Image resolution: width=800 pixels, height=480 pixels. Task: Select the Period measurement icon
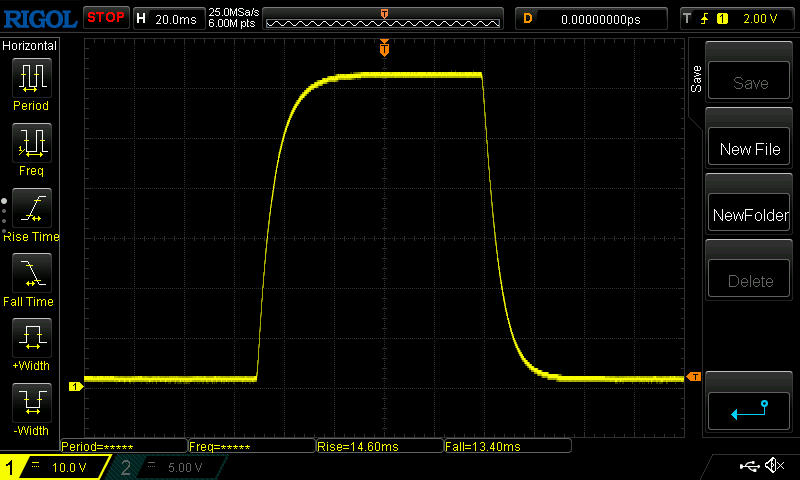[32, 78]
